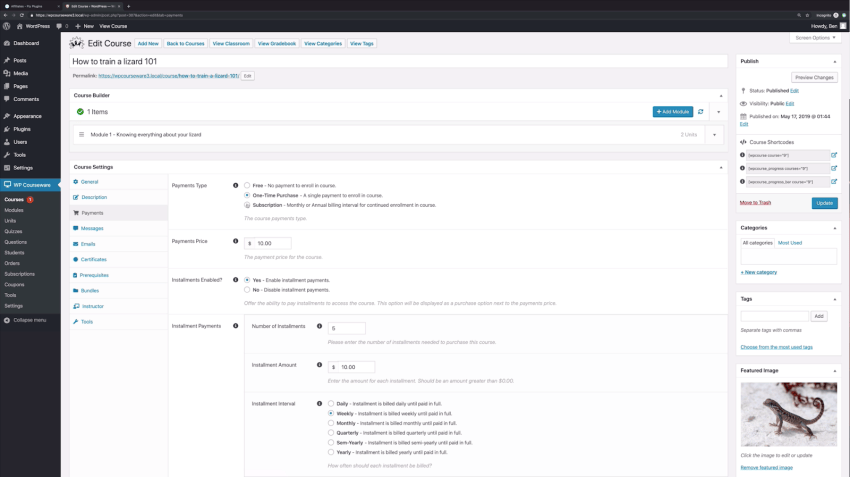
Task: Select the Free payments type option
Action: point(247,186)
